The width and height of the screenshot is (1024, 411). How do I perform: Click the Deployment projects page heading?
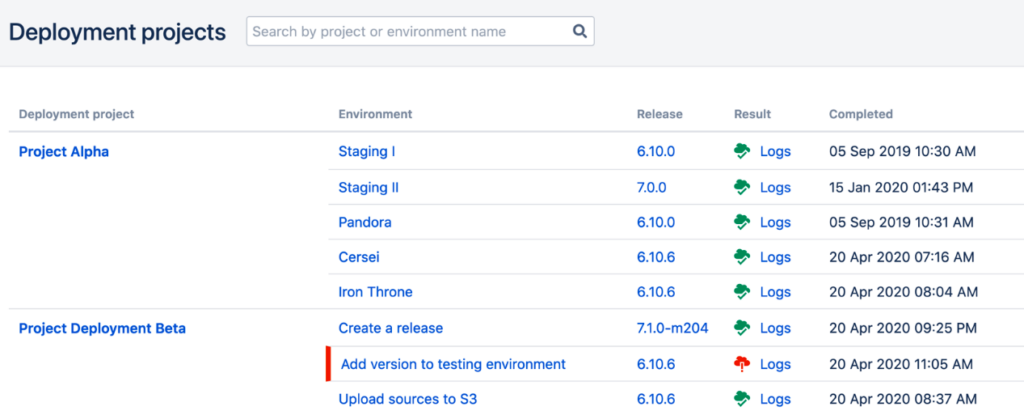click(x=118, y=31)
